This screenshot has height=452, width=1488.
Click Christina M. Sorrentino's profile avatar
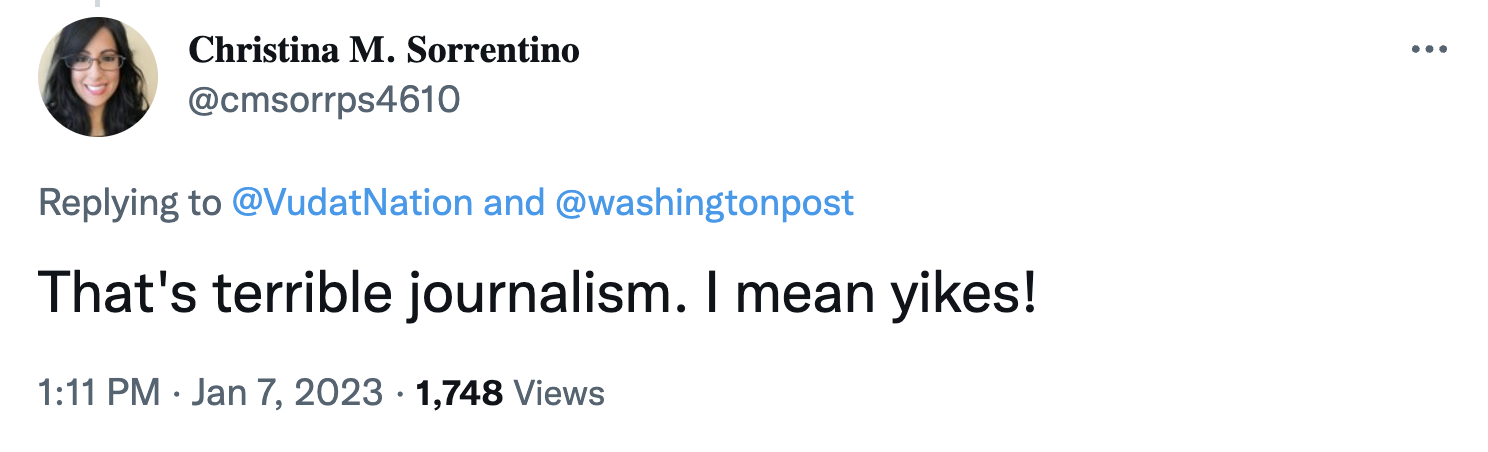(x=98, y=77)
